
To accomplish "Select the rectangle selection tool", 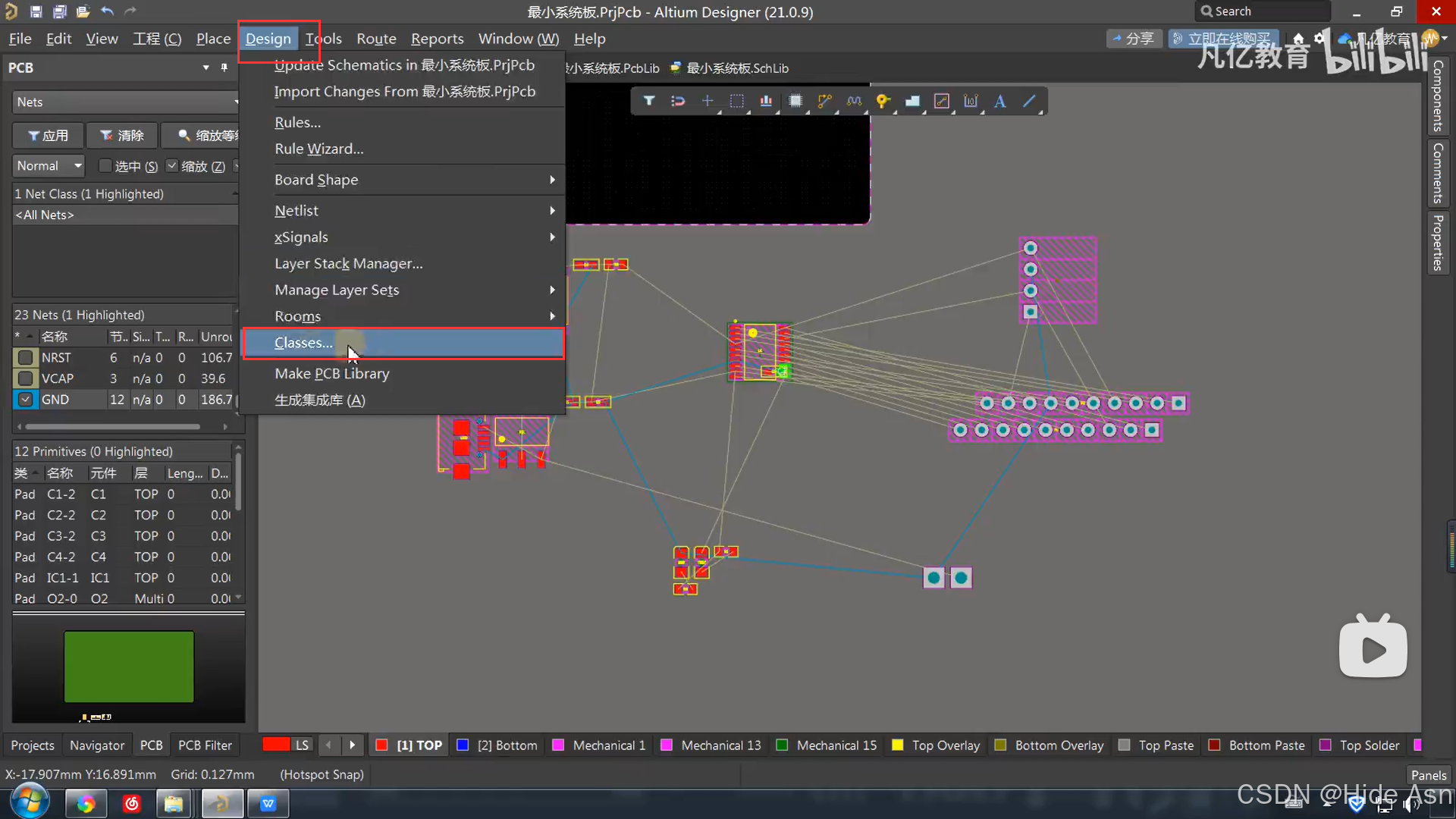I will 736,101.
